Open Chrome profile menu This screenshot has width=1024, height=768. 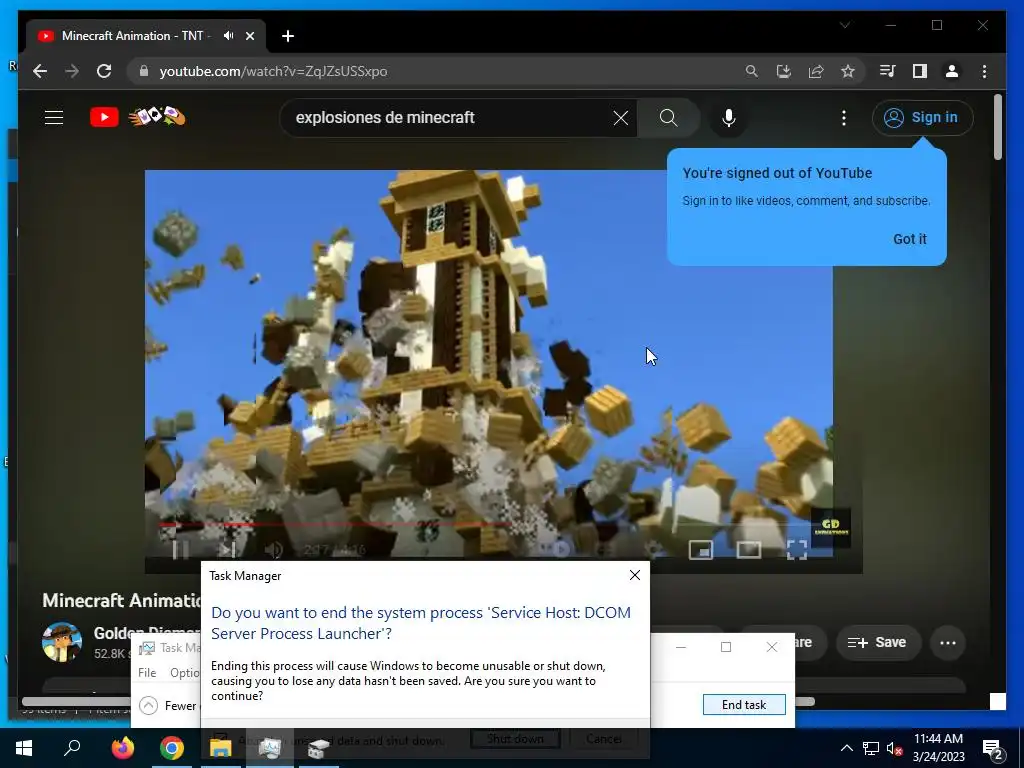coord(952,71)
